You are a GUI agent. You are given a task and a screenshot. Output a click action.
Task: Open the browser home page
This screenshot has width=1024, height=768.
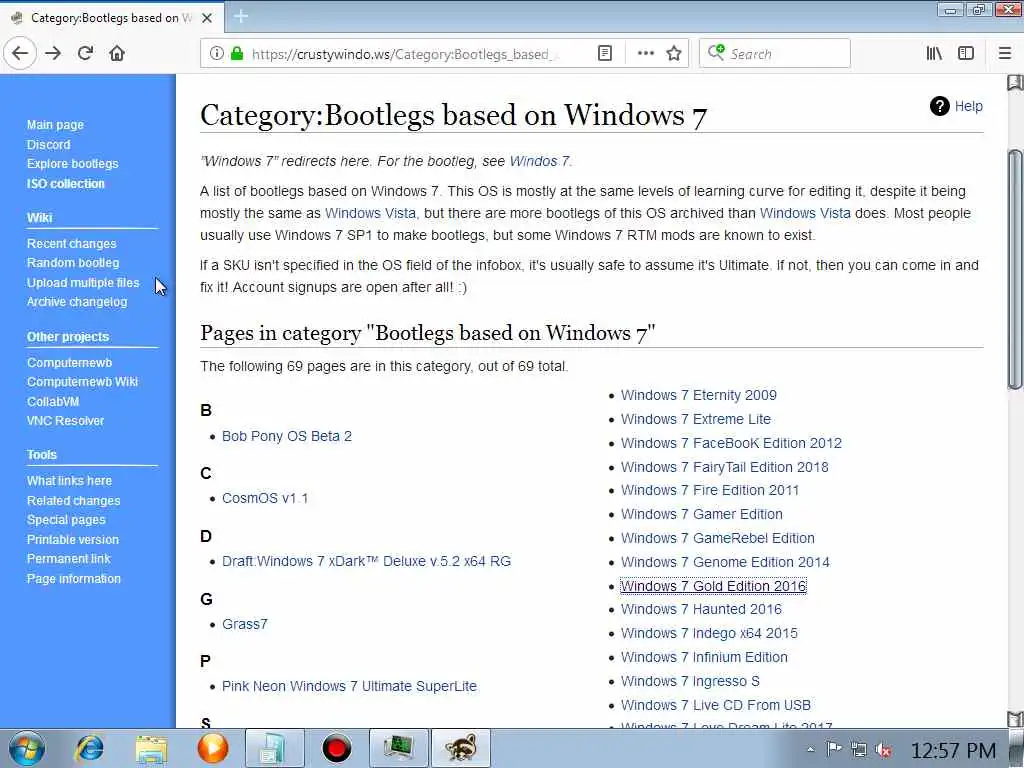(117, 53)
